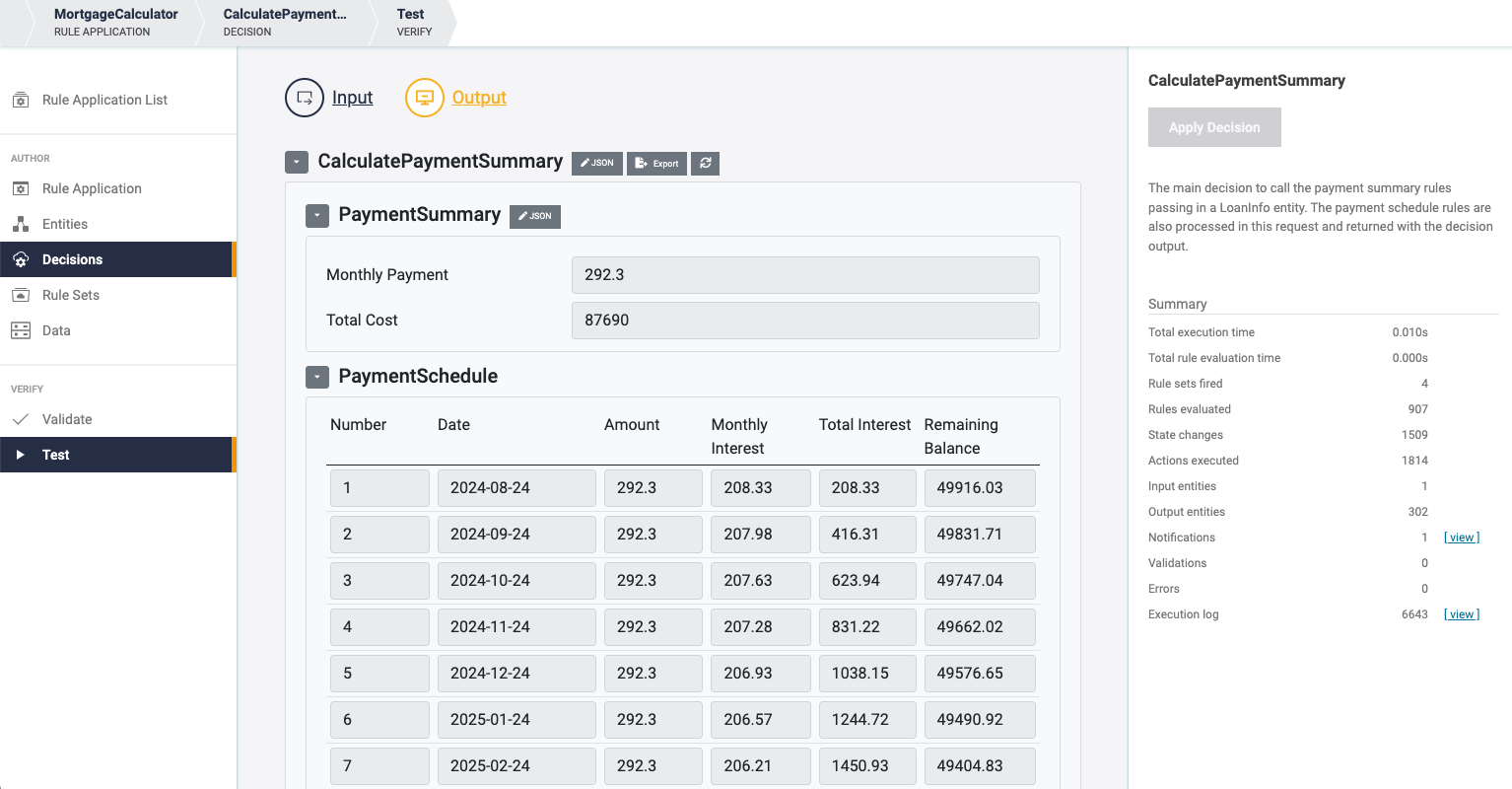1512x789 pixels.
Task: Click the Output monitor icon
Action: (425, 98)
